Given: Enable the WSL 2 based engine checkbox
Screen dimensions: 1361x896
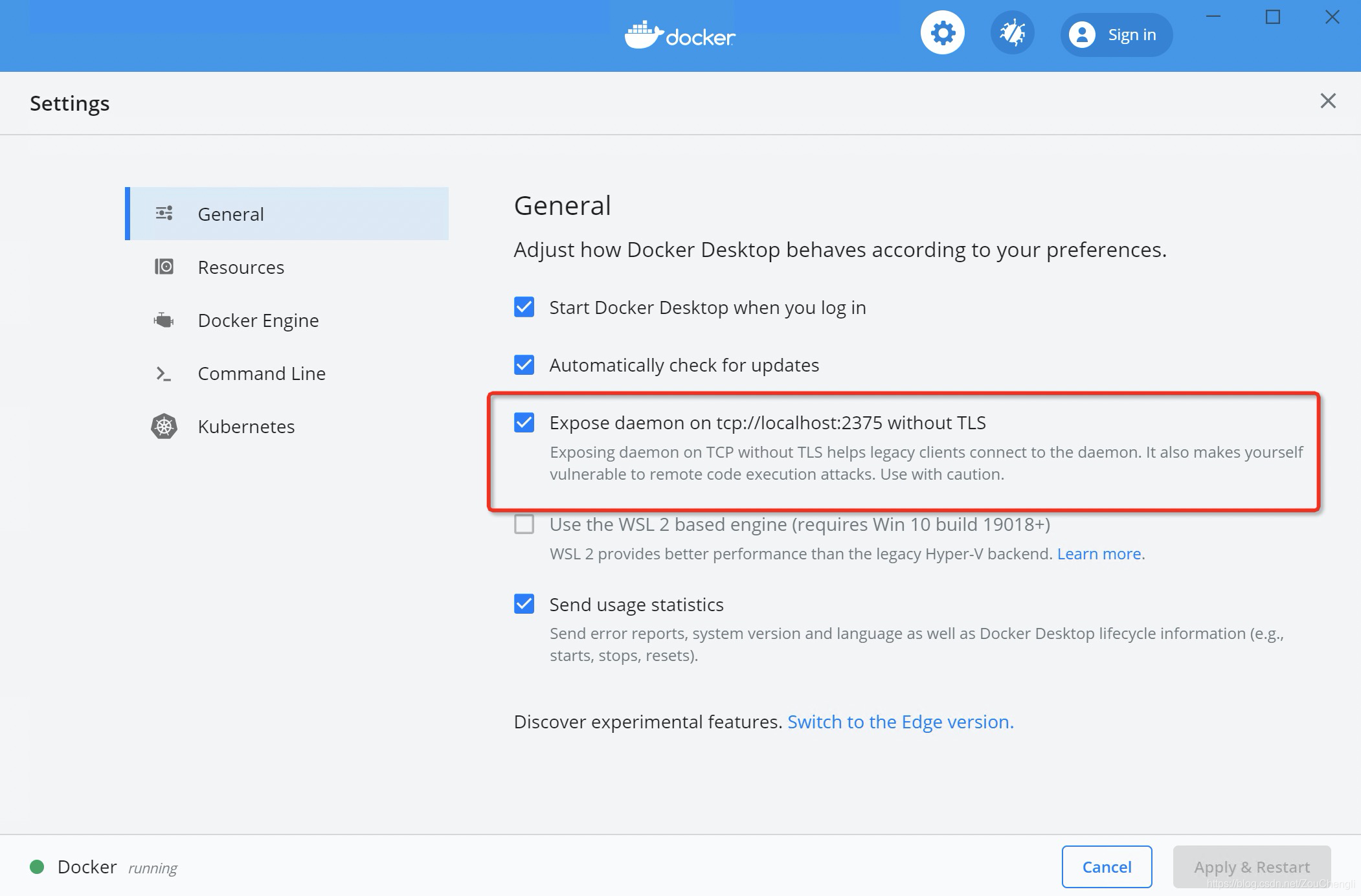Looking at the screenshot, I should pos(524,524).
